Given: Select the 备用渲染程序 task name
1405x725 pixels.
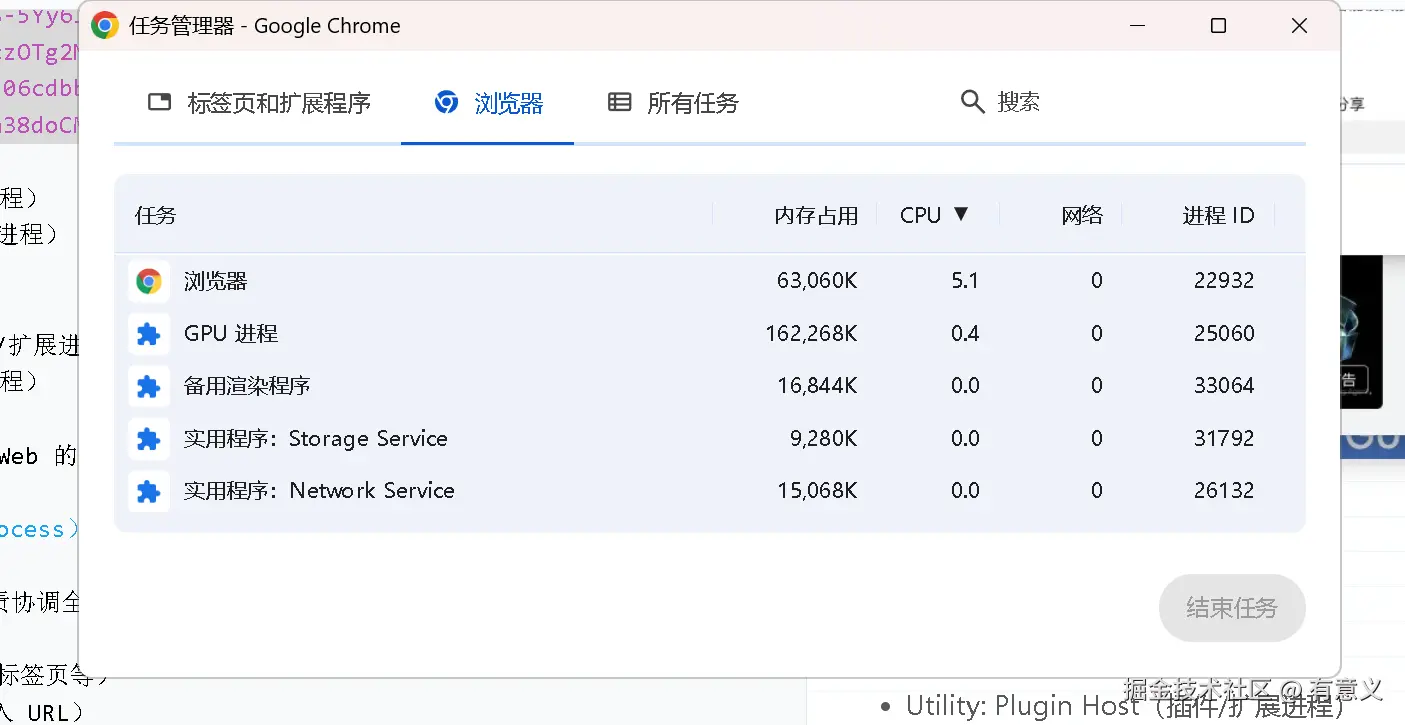Looking at the screenshot, I should (247, 386).
